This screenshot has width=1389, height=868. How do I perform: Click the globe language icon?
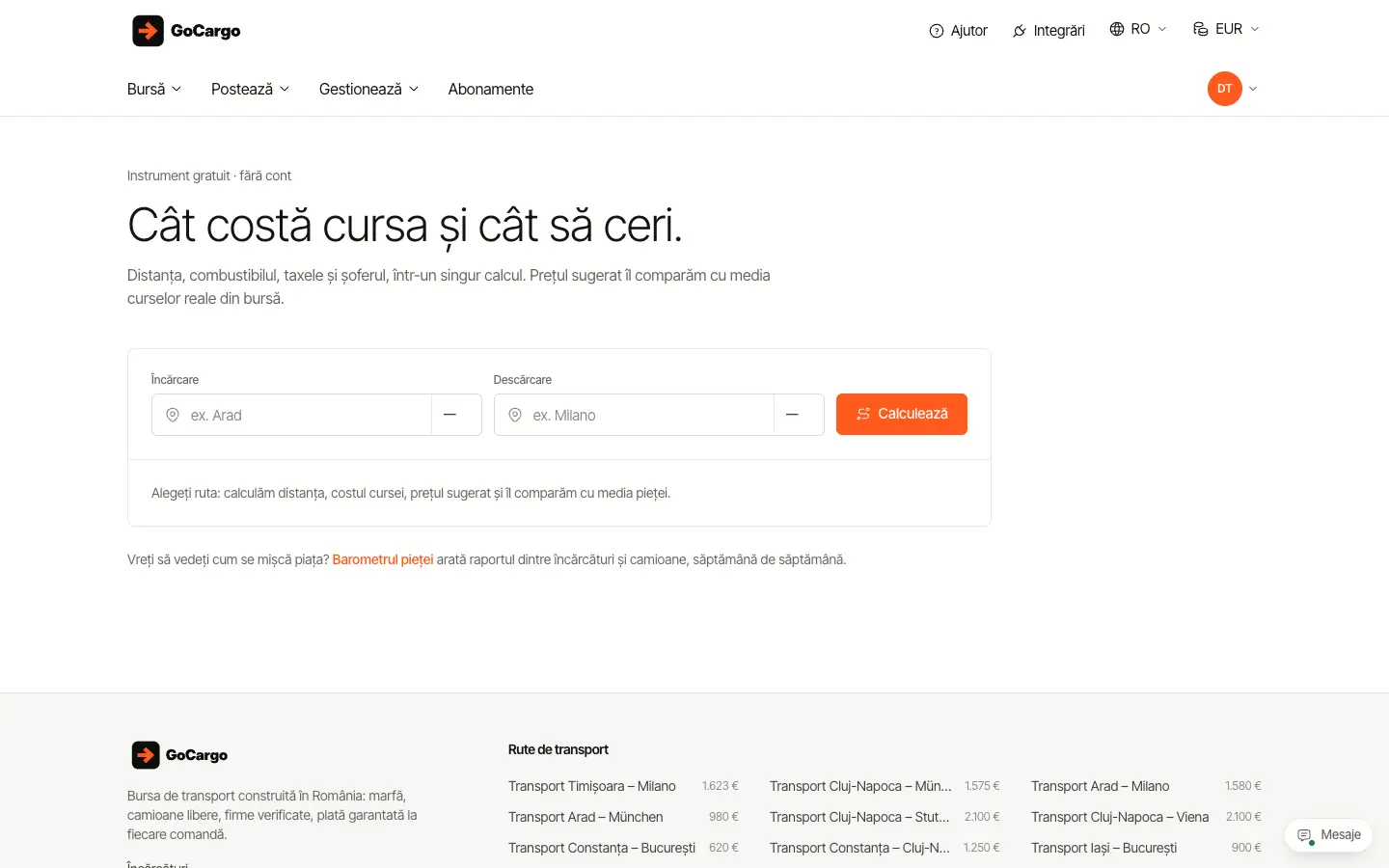(1117, 29)
